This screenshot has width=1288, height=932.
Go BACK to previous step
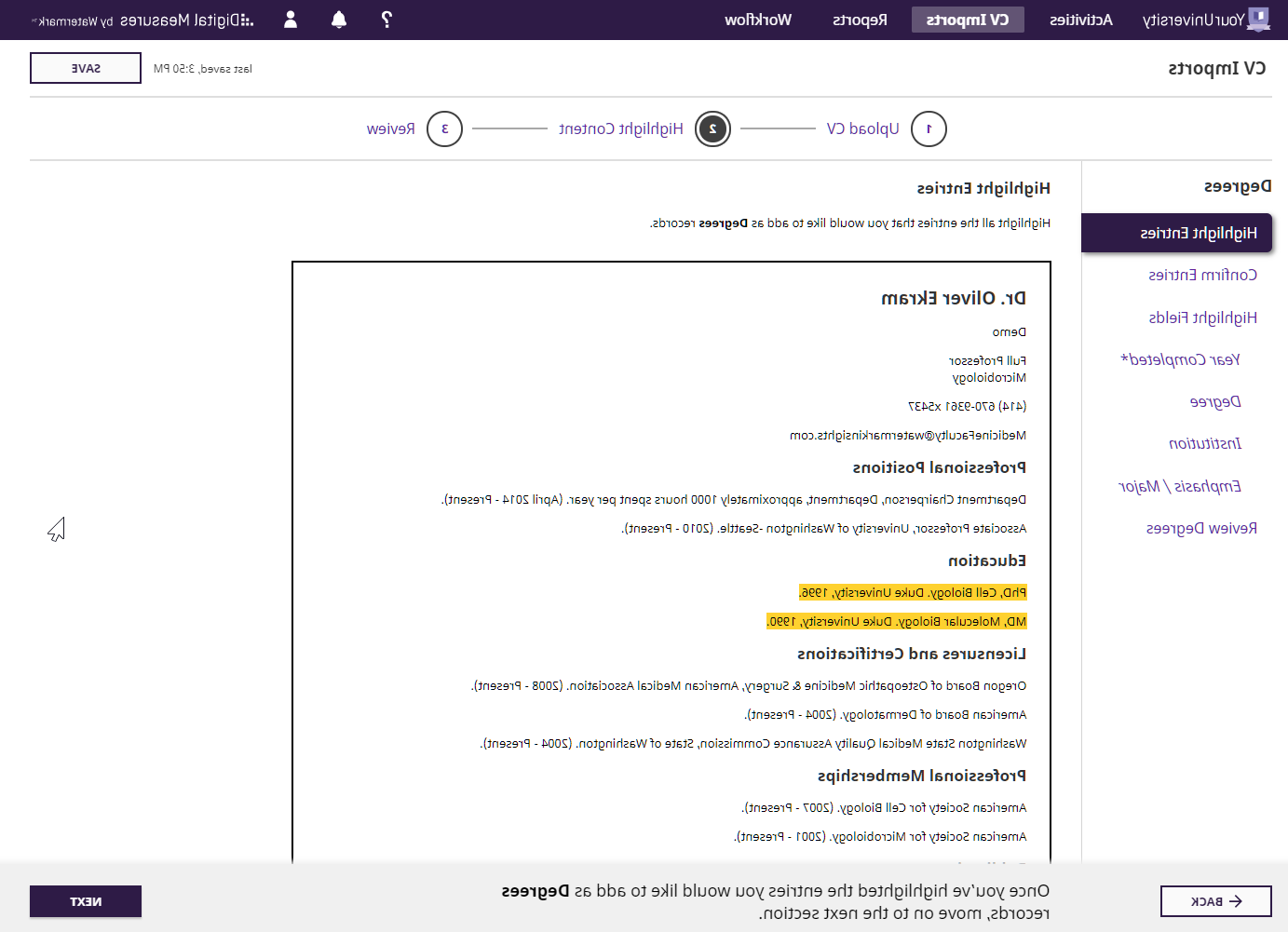pyautogui.click(x=1216, y=901)
